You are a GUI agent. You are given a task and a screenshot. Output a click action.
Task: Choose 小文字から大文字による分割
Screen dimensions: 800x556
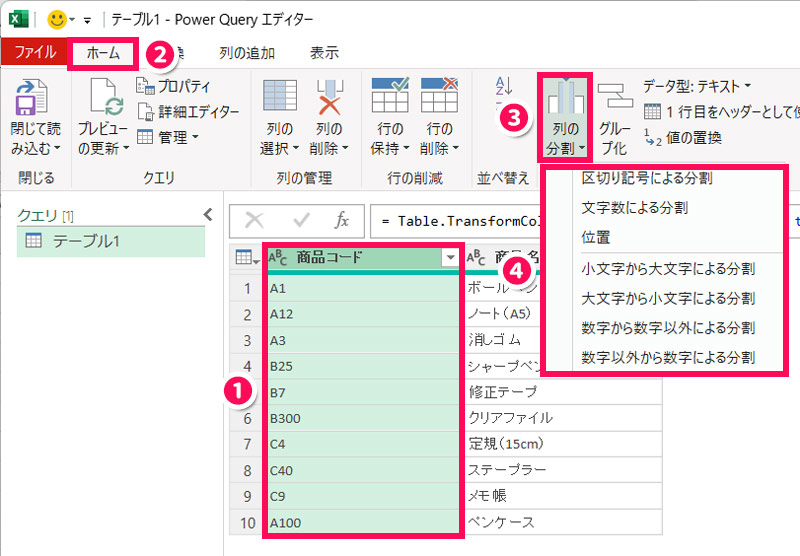pos(668,269)
